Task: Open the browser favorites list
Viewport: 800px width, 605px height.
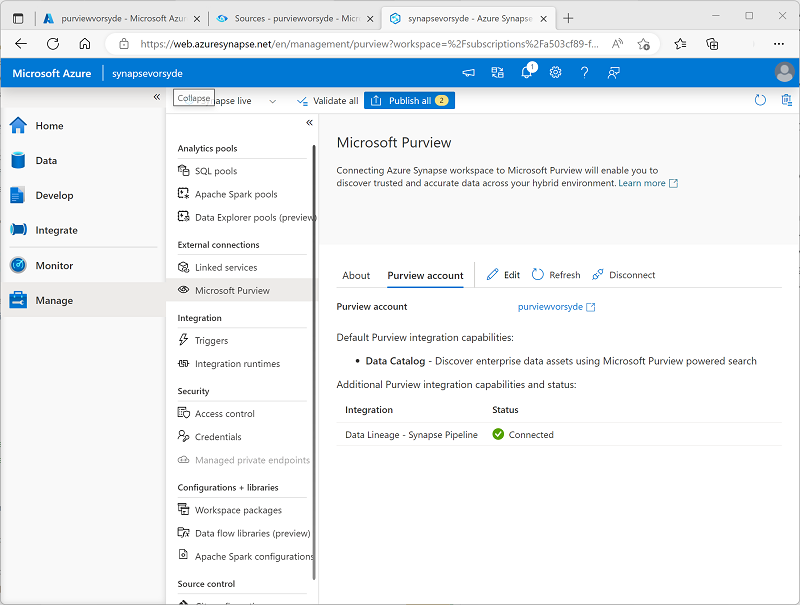Action: coord(680,44)
